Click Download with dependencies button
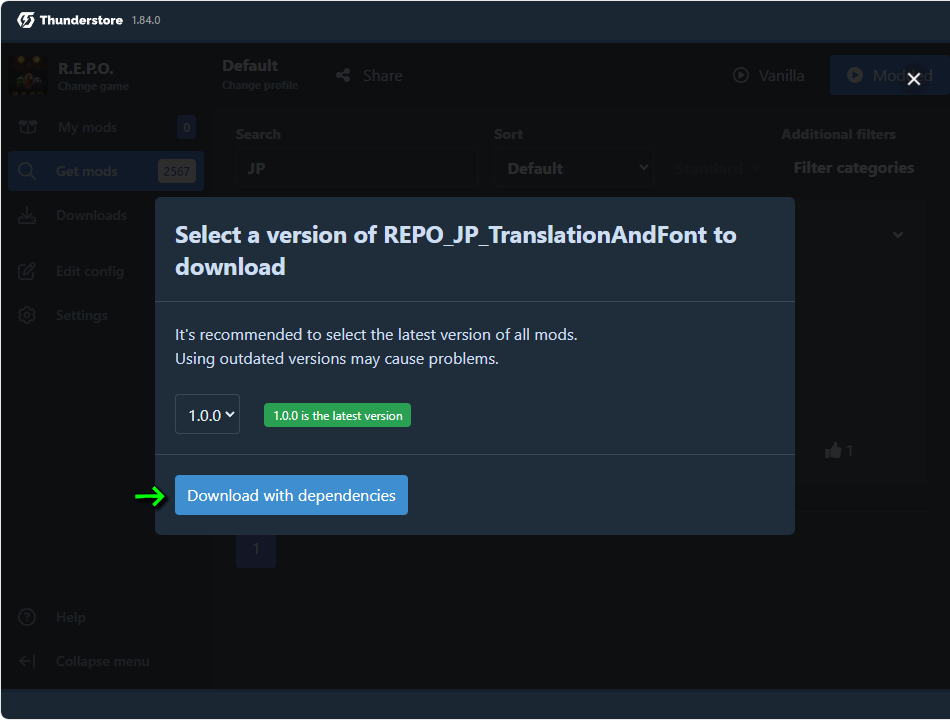Viewport: 950px width, 720px height. (291, 495)
